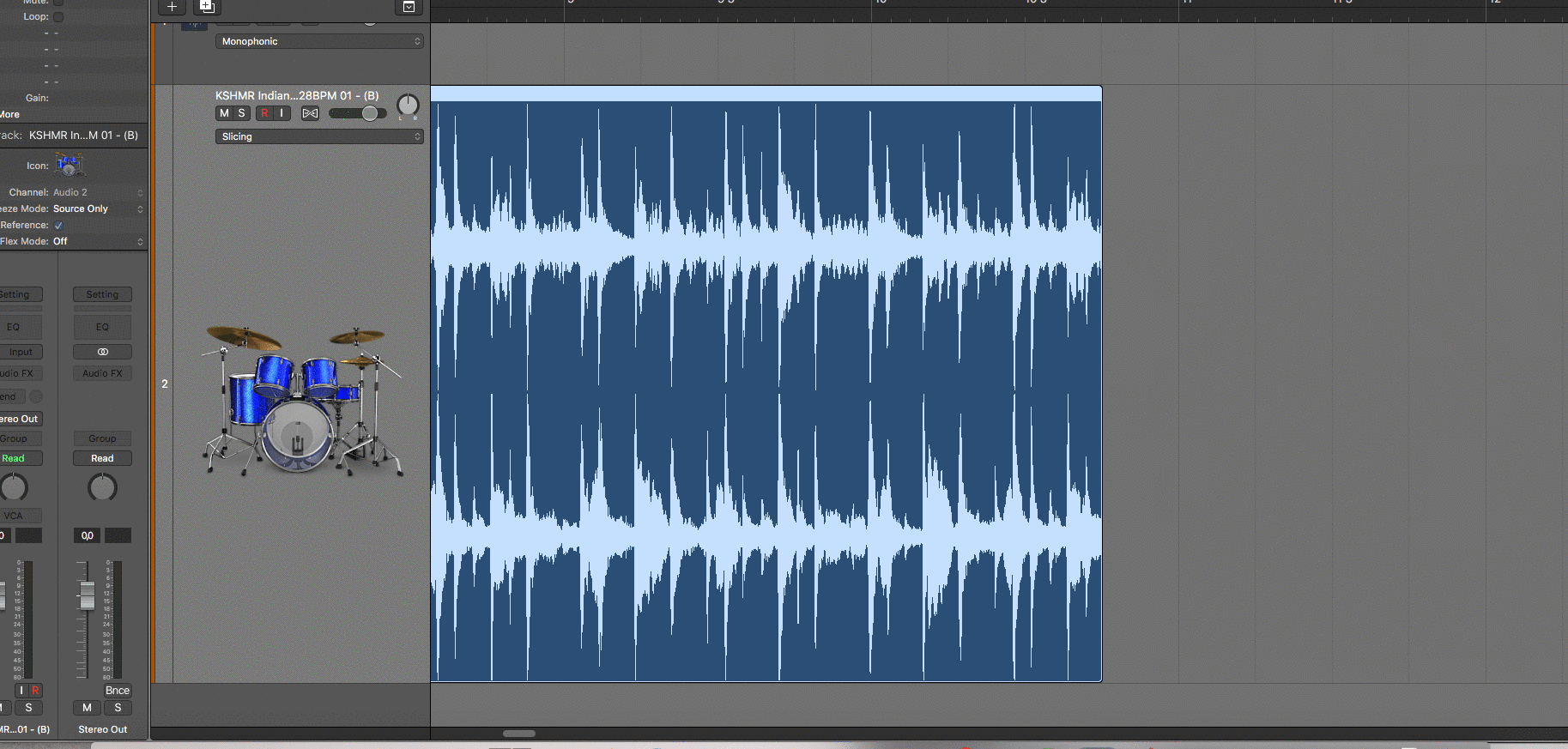Click the Gain parameter in region inspector
Image resolution: width=1568 pixels, height=749 pixels.
tap(37, 98)
